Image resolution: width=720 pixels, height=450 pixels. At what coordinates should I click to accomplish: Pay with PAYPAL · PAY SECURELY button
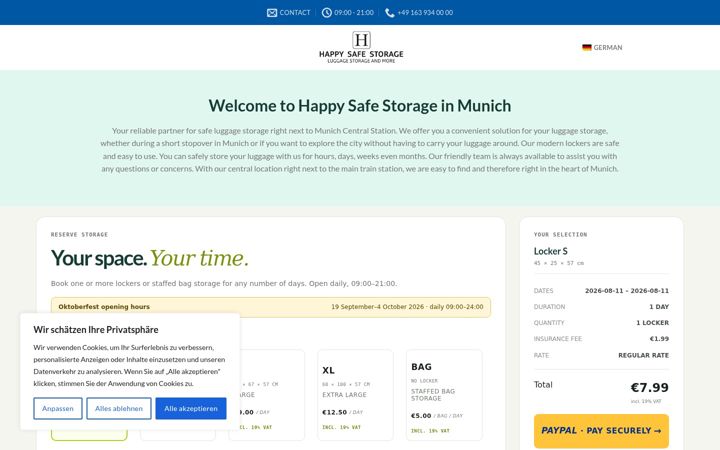601,431
